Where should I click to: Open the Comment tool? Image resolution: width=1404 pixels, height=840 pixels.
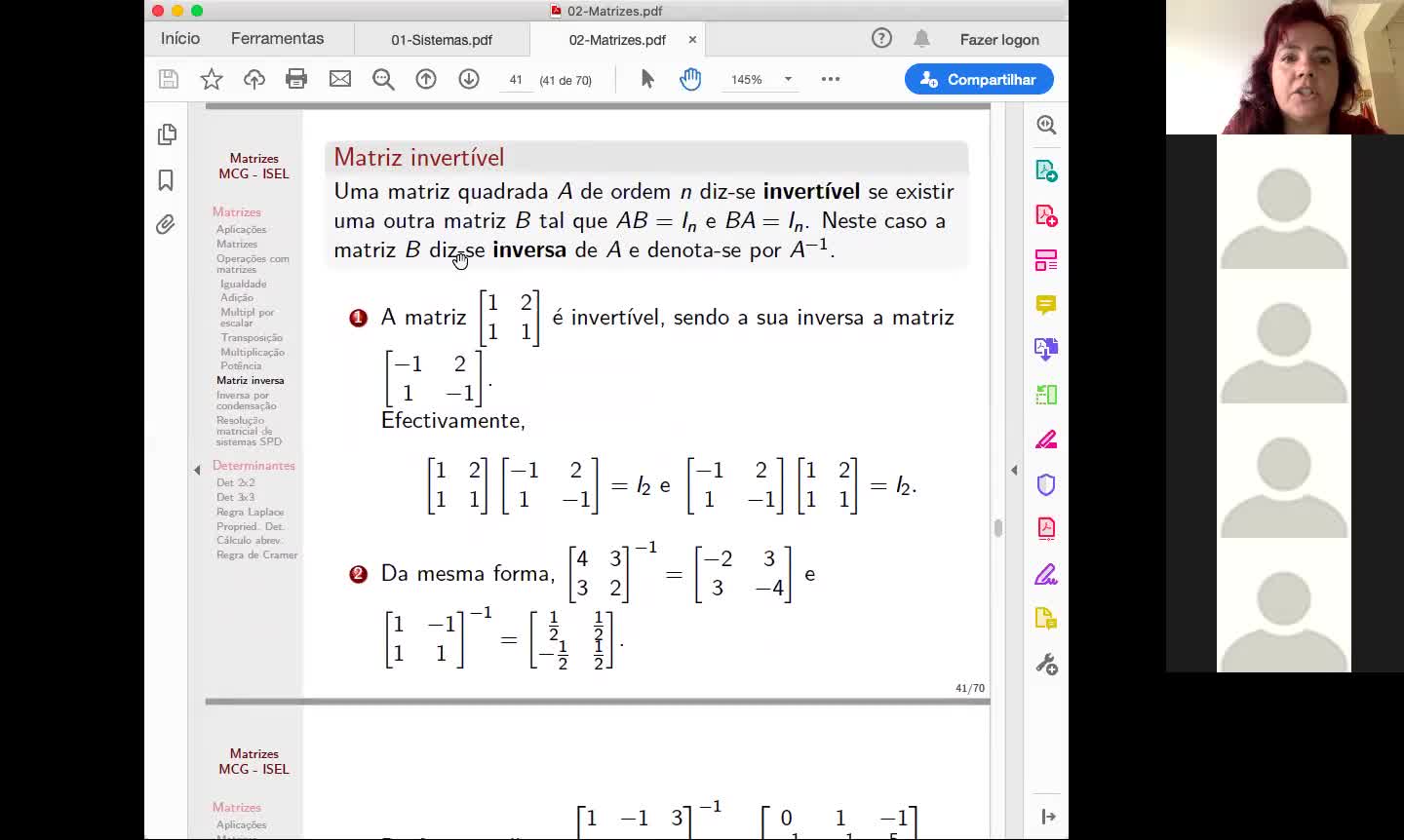pos(1046,305)
